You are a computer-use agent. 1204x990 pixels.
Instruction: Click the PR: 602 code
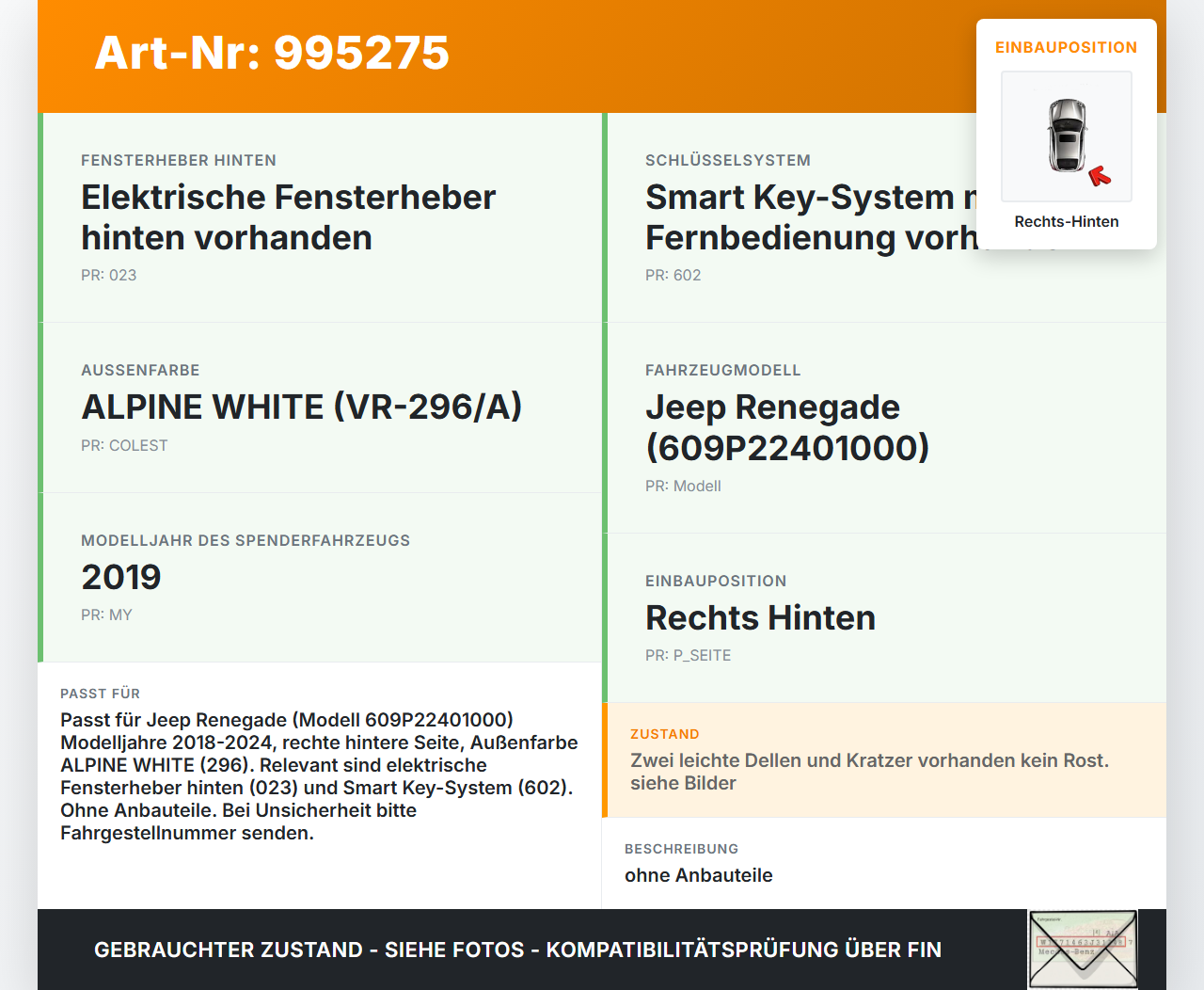[x=673, y=276]
